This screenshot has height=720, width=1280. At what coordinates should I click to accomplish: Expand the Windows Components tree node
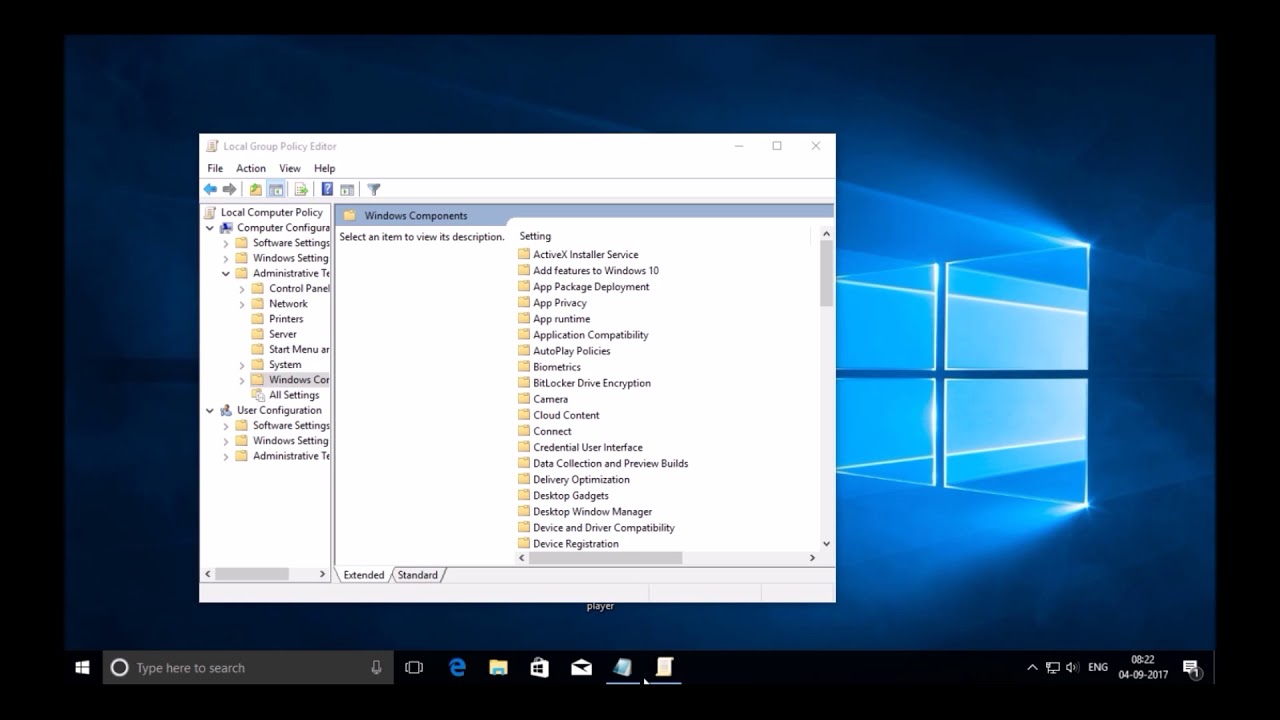click(x=242, y=380)
